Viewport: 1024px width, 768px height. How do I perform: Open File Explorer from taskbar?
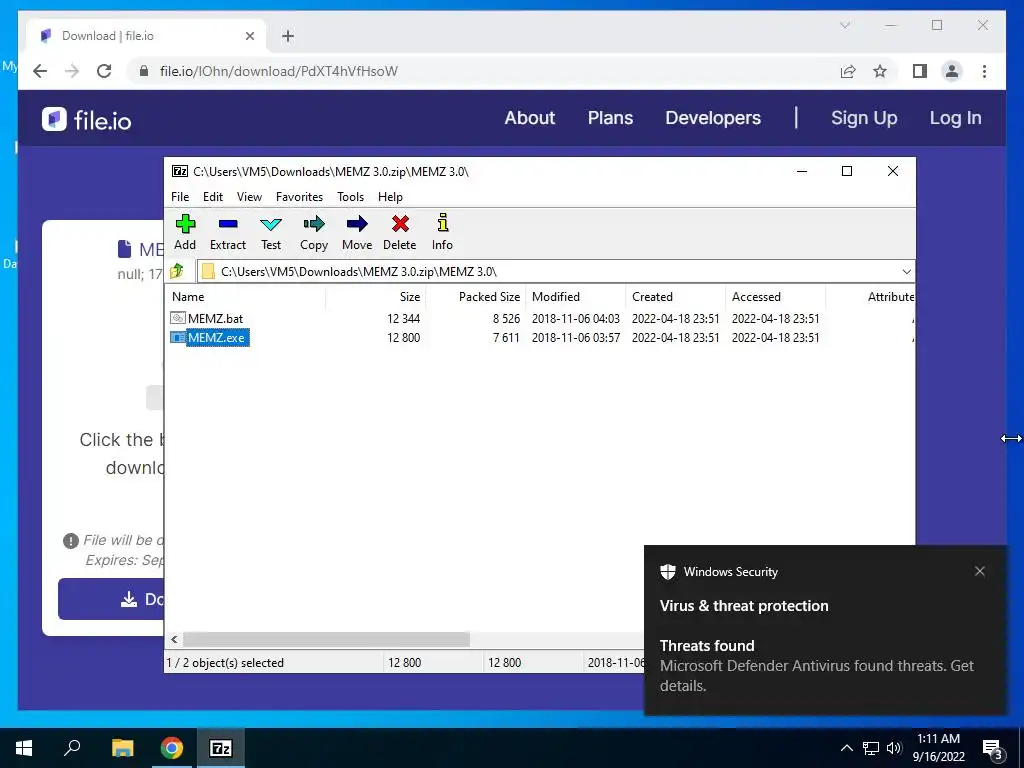pos(122,748)
